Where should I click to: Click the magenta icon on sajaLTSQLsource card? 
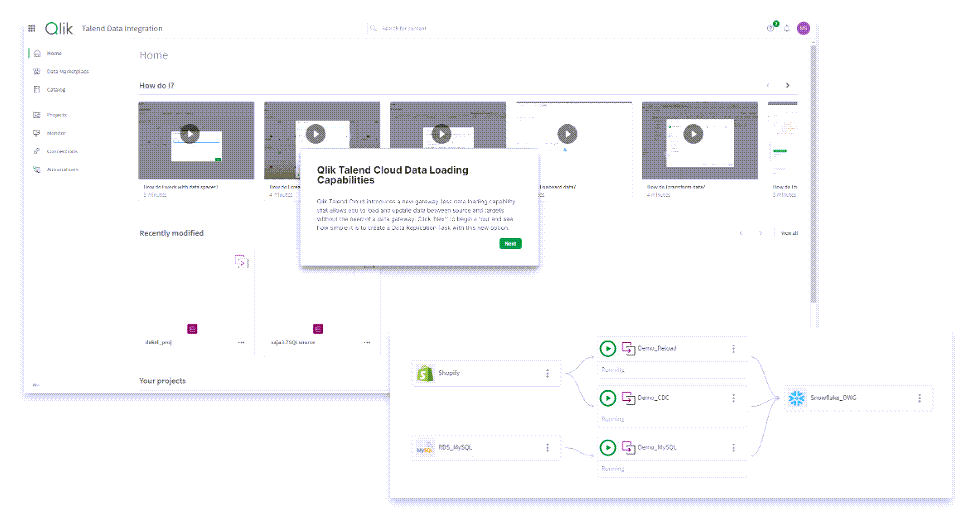pos(318,329)
